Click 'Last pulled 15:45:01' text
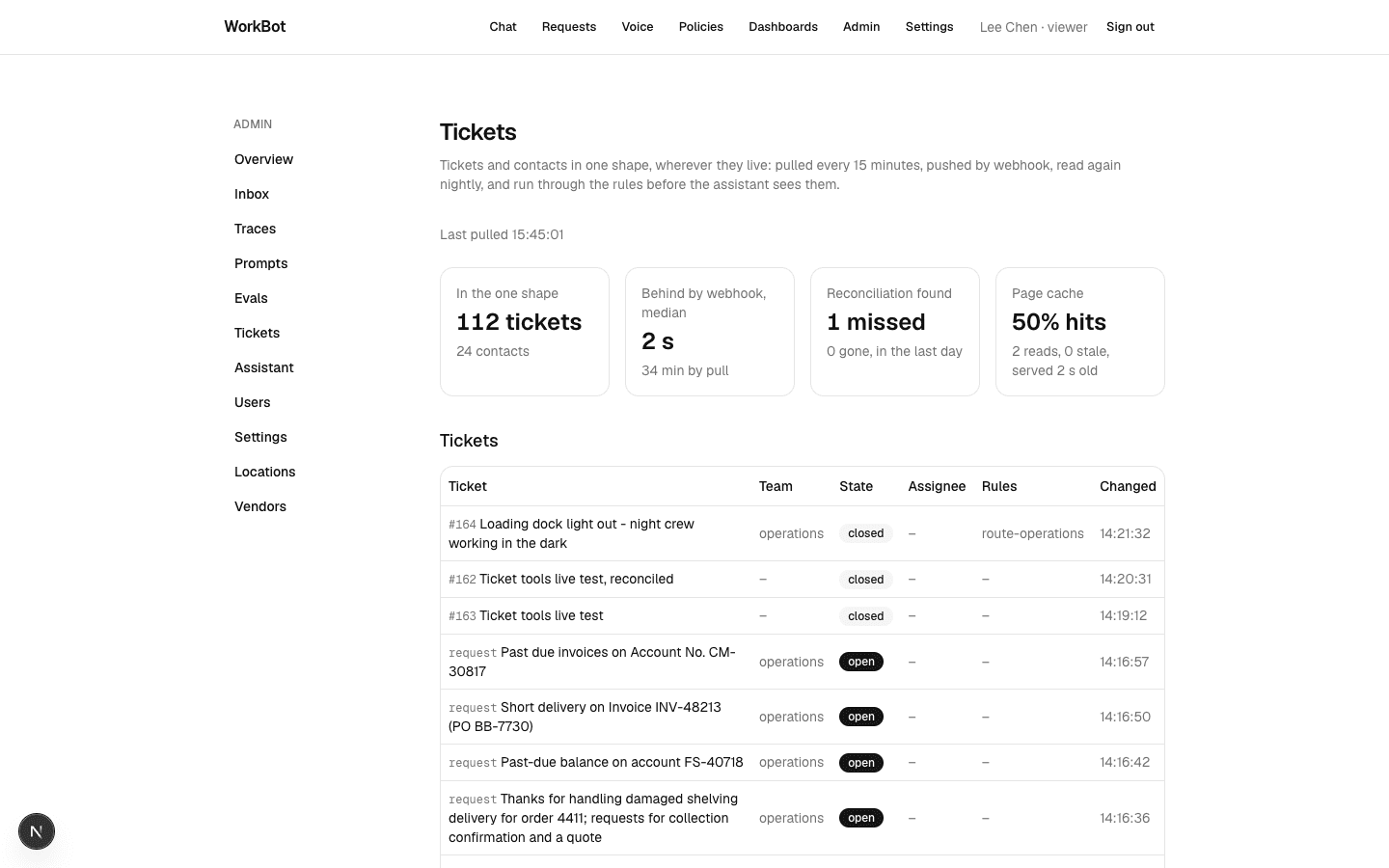Viewport: 1389px width, 868px height. [502, 234]
